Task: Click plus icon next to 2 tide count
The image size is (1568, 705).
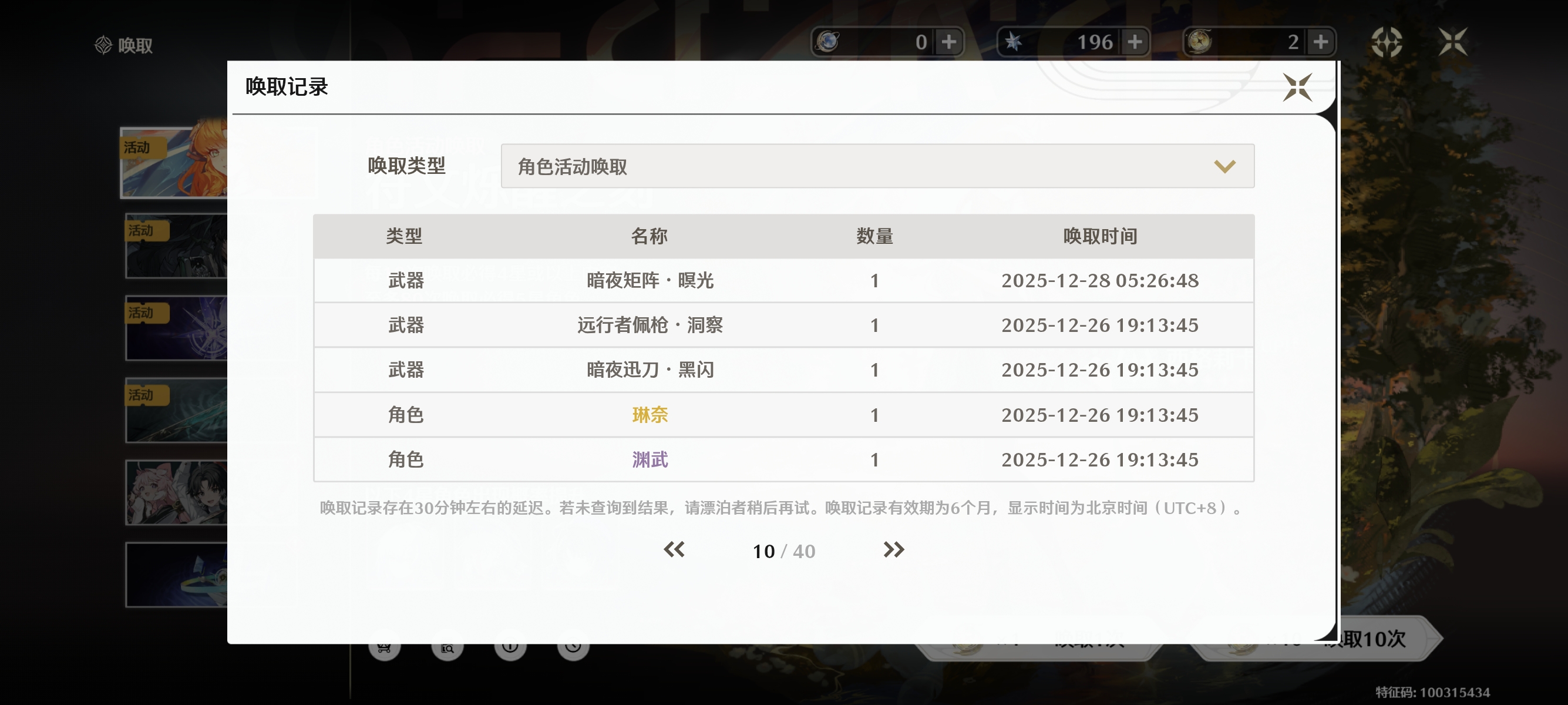Action: point(1320,42)
